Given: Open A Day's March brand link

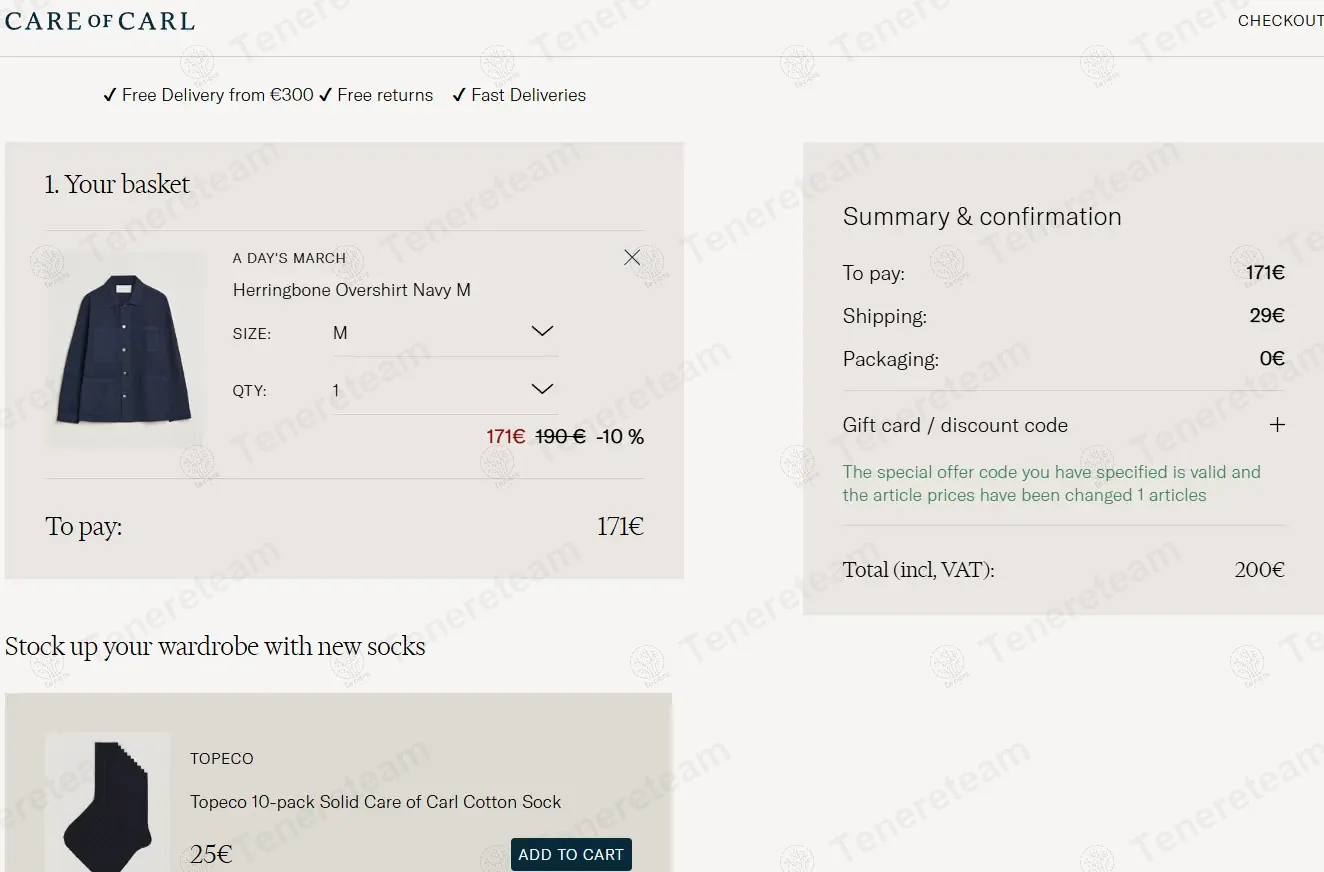Looking at the screenshot, I should 289,258.
